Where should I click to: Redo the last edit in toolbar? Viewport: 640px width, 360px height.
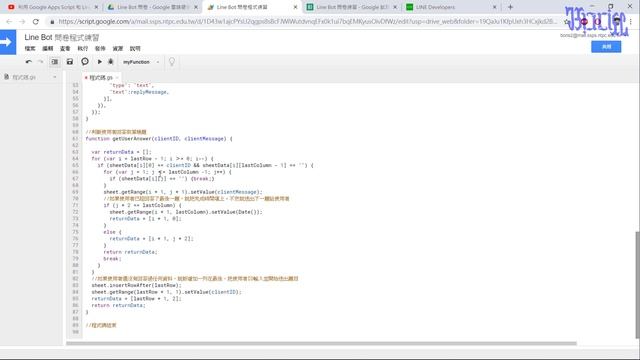(40, 62)
